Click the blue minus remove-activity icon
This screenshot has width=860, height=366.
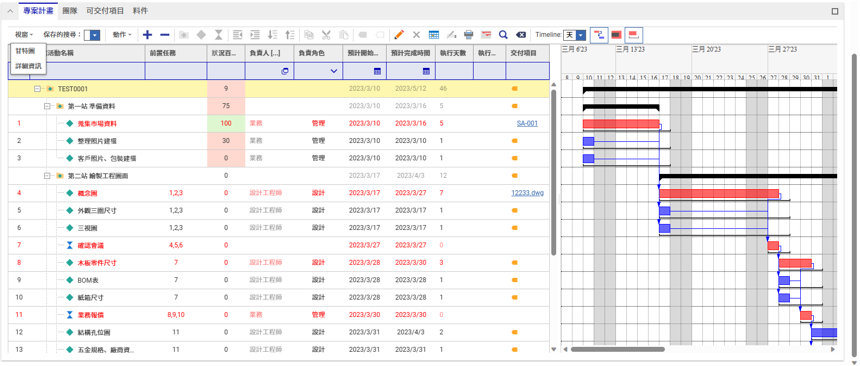(165, 35)
